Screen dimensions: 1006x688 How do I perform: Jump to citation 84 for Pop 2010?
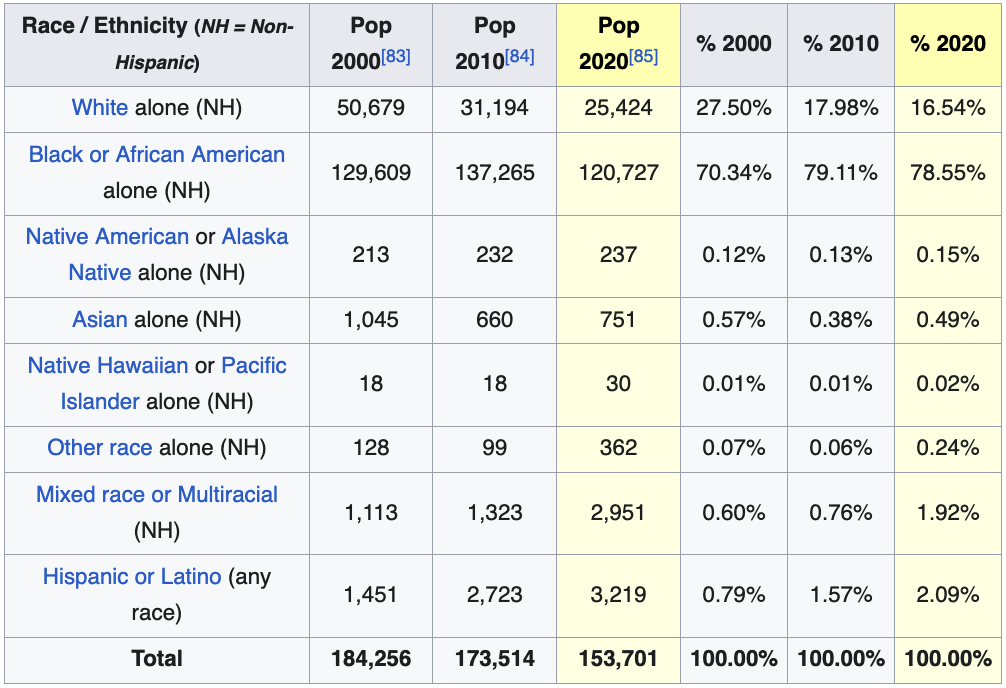click(519, 57)
